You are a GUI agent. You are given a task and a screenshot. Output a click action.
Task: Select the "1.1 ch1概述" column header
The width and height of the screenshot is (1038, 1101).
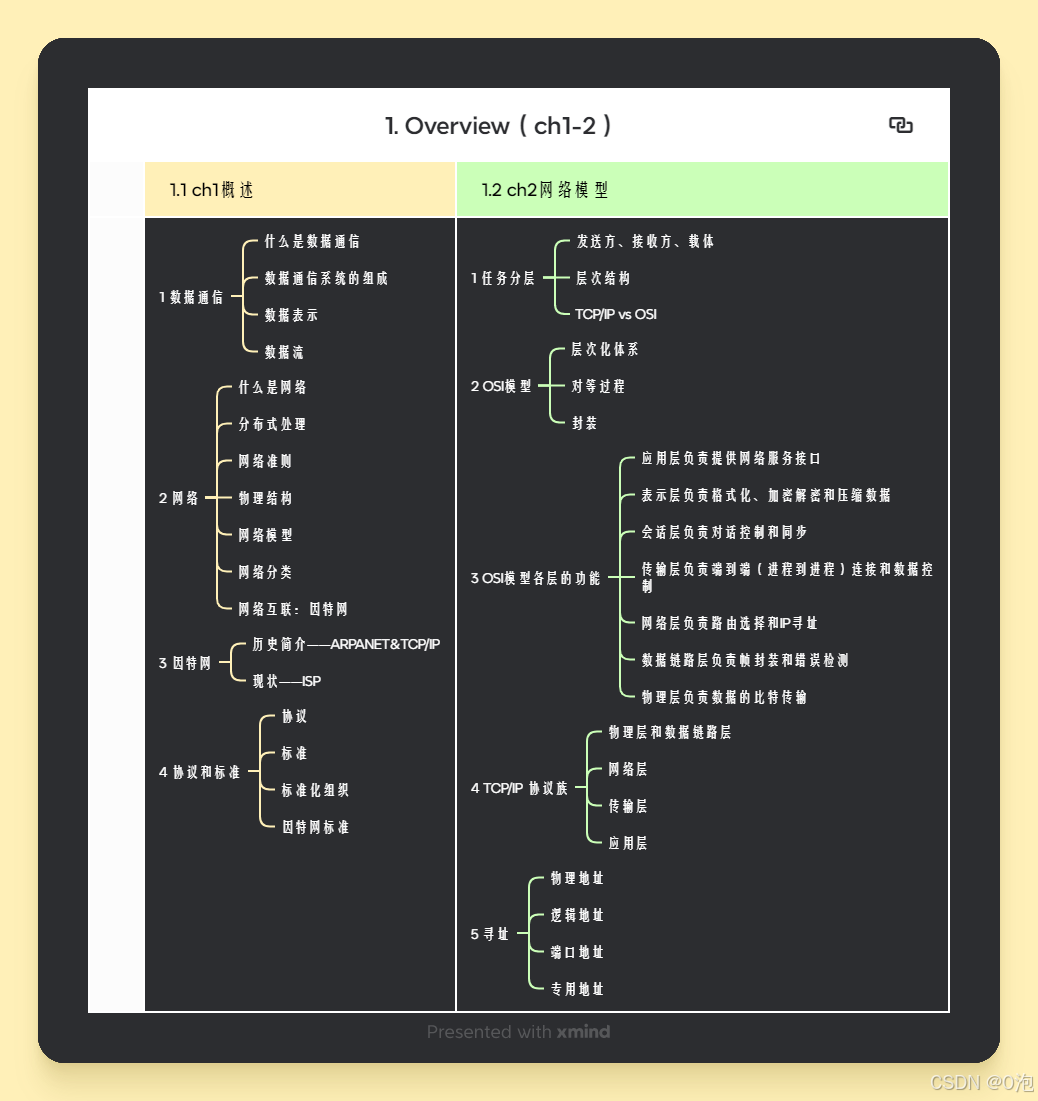[300, 190]
